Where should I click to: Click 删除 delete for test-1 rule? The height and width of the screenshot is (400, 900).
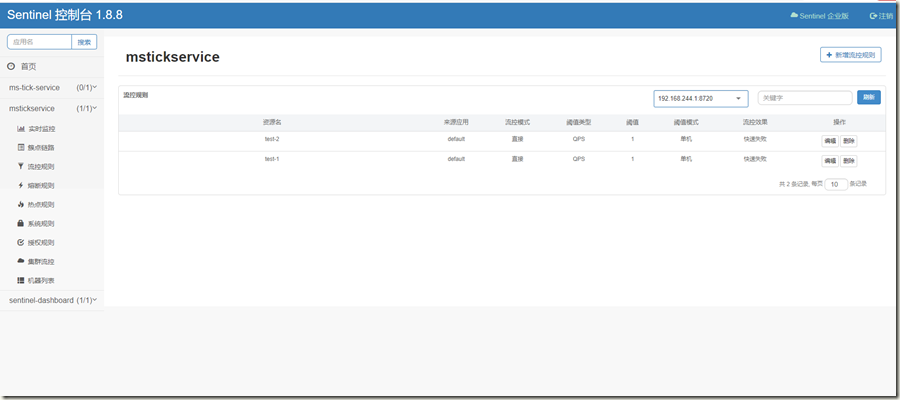tap(849, 161)
